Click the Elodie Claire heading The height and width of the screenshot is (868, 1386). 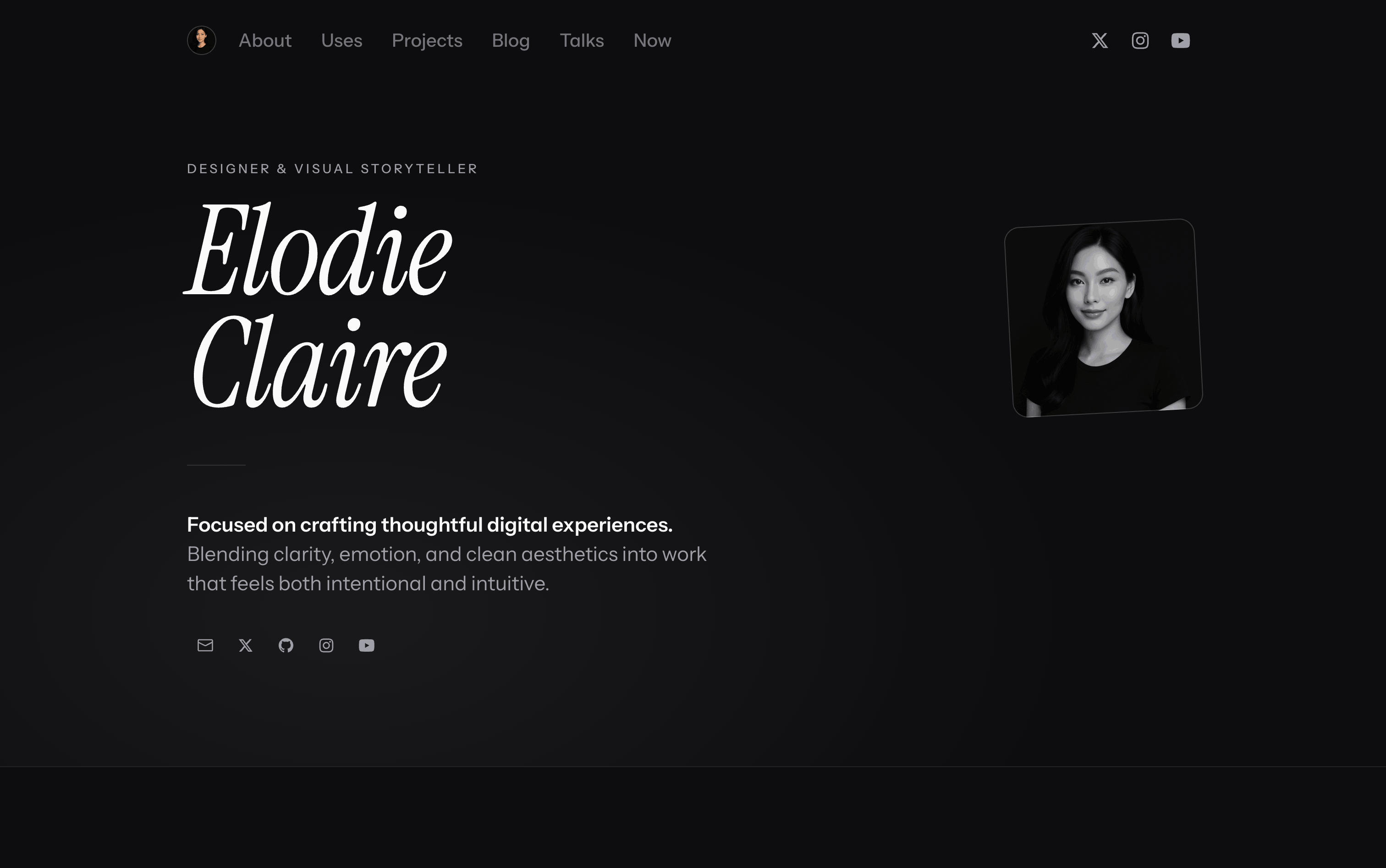coord(318,305)
